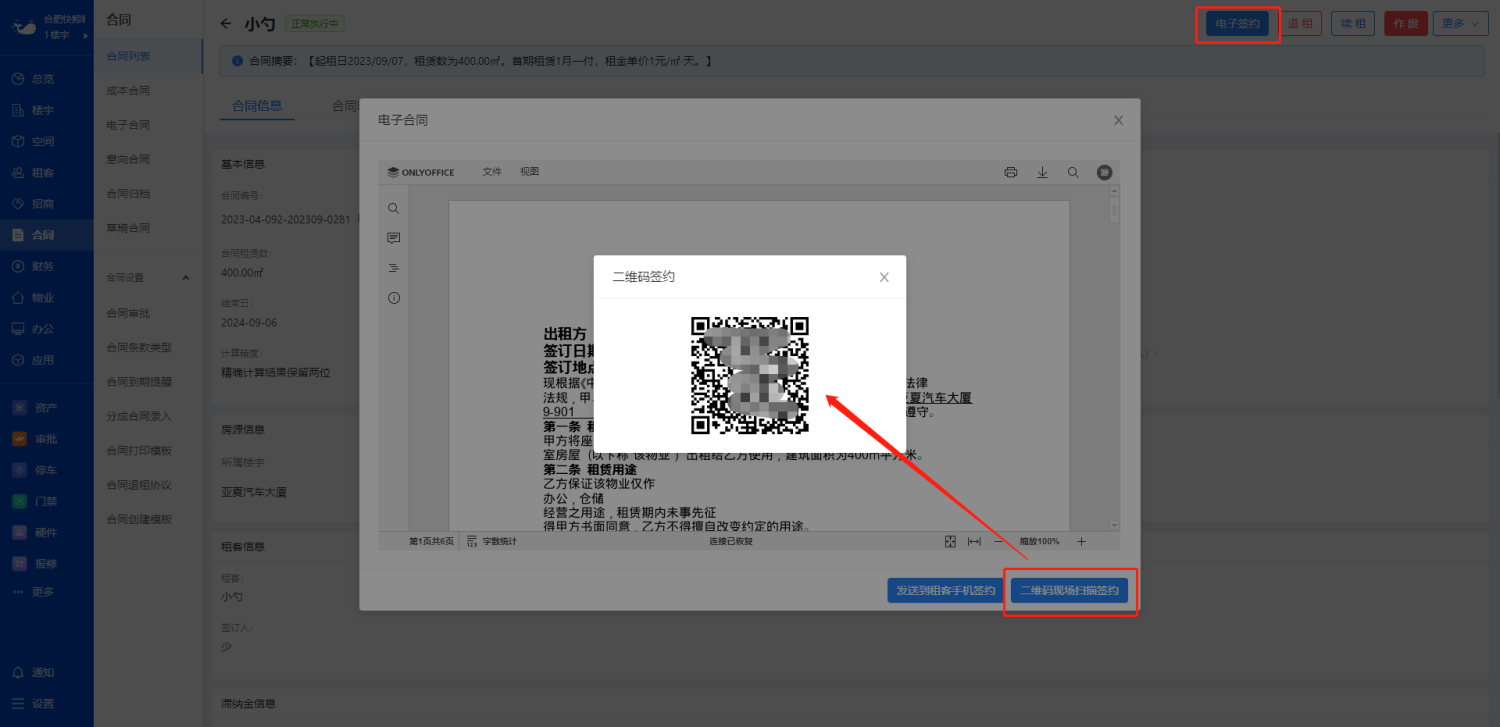
Task: Open 报修 in the main sidebar
Action: [47, 563]
